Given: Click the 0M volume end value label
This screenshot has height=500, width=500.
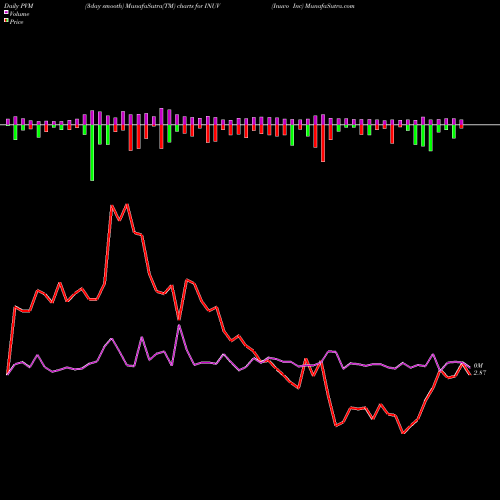Looking at the screenshot, I should [478, 366].
